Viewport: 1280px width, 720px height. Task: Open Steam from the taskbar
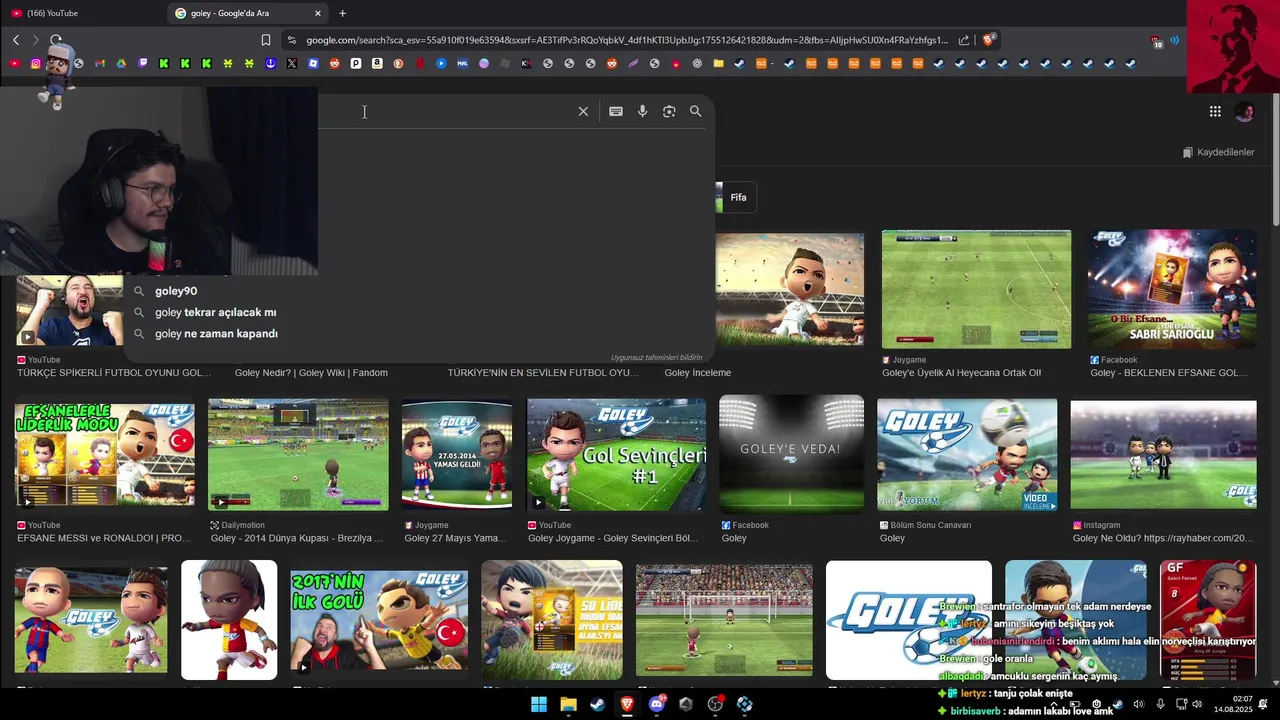(597, 704)
